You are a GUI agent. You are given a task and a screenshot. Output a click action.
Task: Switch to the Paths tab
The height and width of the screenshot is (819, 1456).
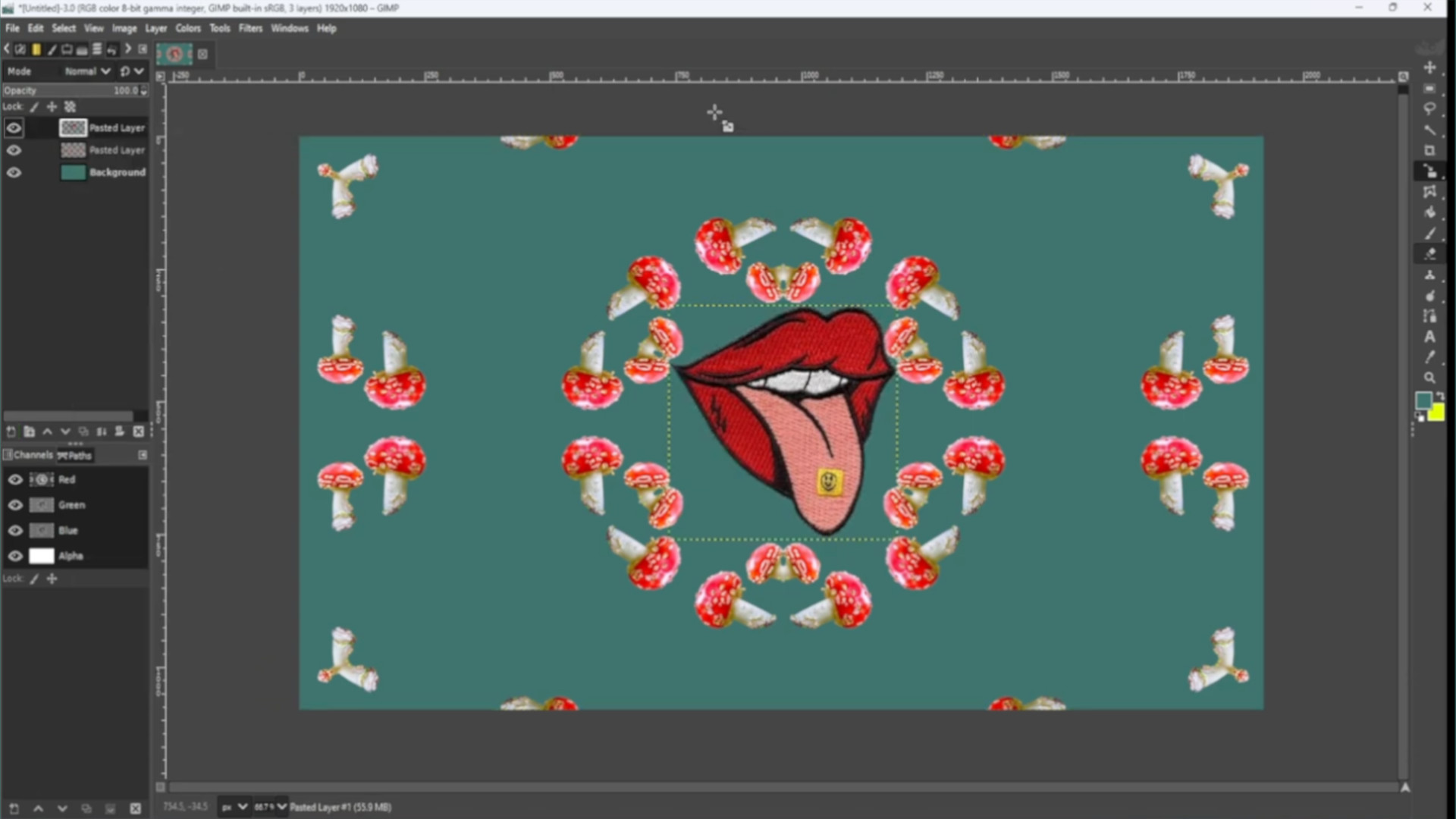pyautogui.click(x=75, y=456)
